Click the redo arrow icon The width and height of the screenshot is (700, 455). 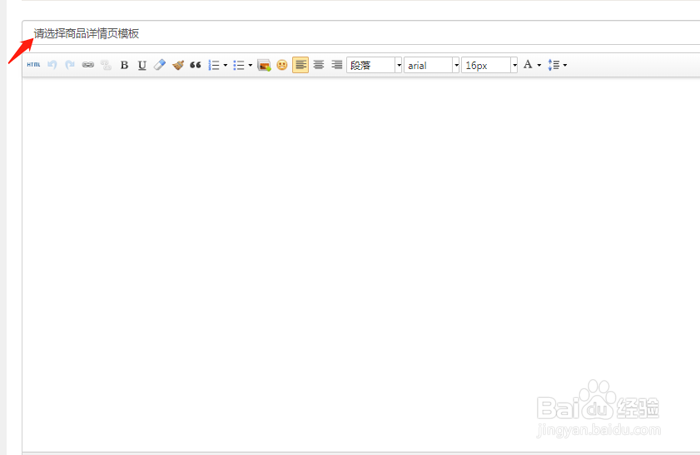click(x=70, y=65)
